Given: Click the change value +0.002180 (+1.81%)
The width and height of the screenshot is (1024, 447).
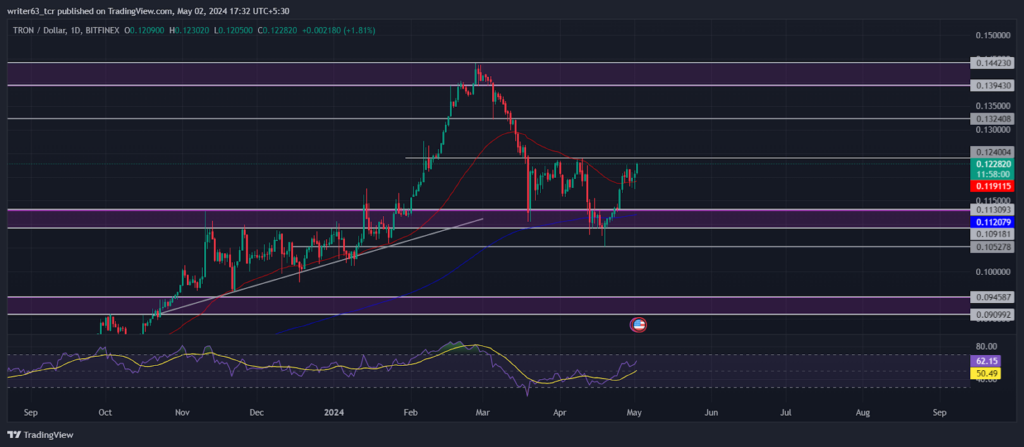Looking at the screenshot, I should pos(340,30).
